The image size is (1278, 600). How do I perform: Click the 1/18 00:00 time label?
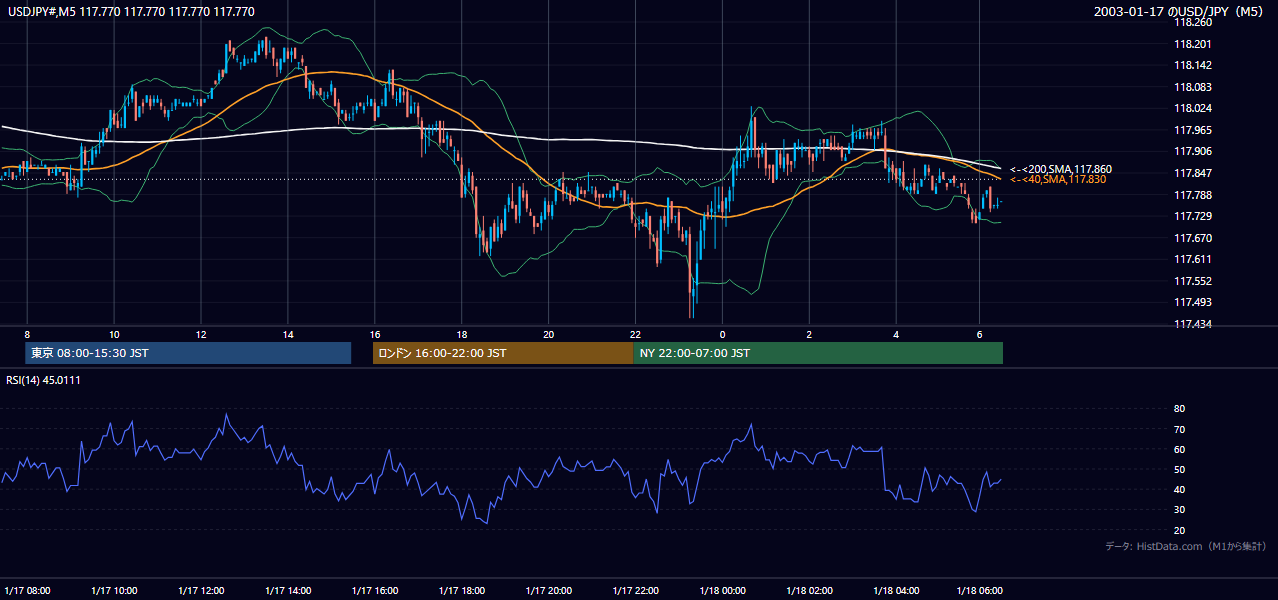tap(724, 590)
